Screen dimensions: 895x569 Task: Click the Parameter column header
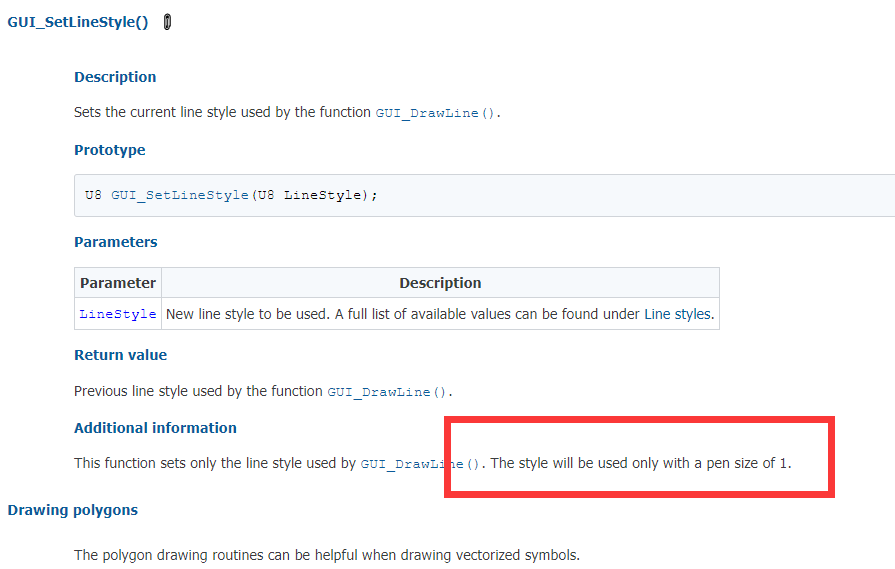point(118,283)
